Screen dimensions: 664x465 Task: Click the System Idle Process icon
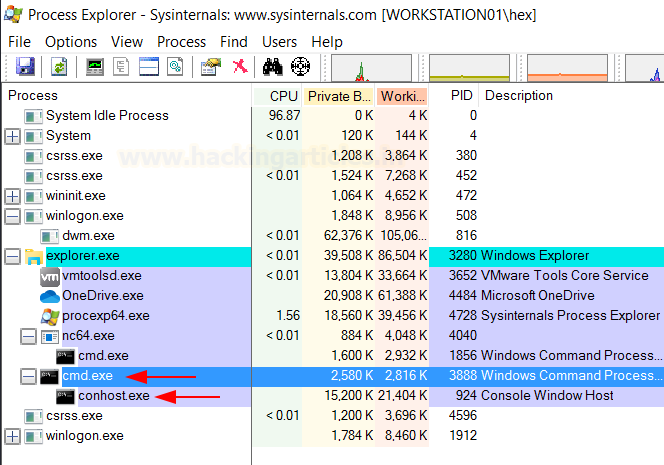point(33,116)
